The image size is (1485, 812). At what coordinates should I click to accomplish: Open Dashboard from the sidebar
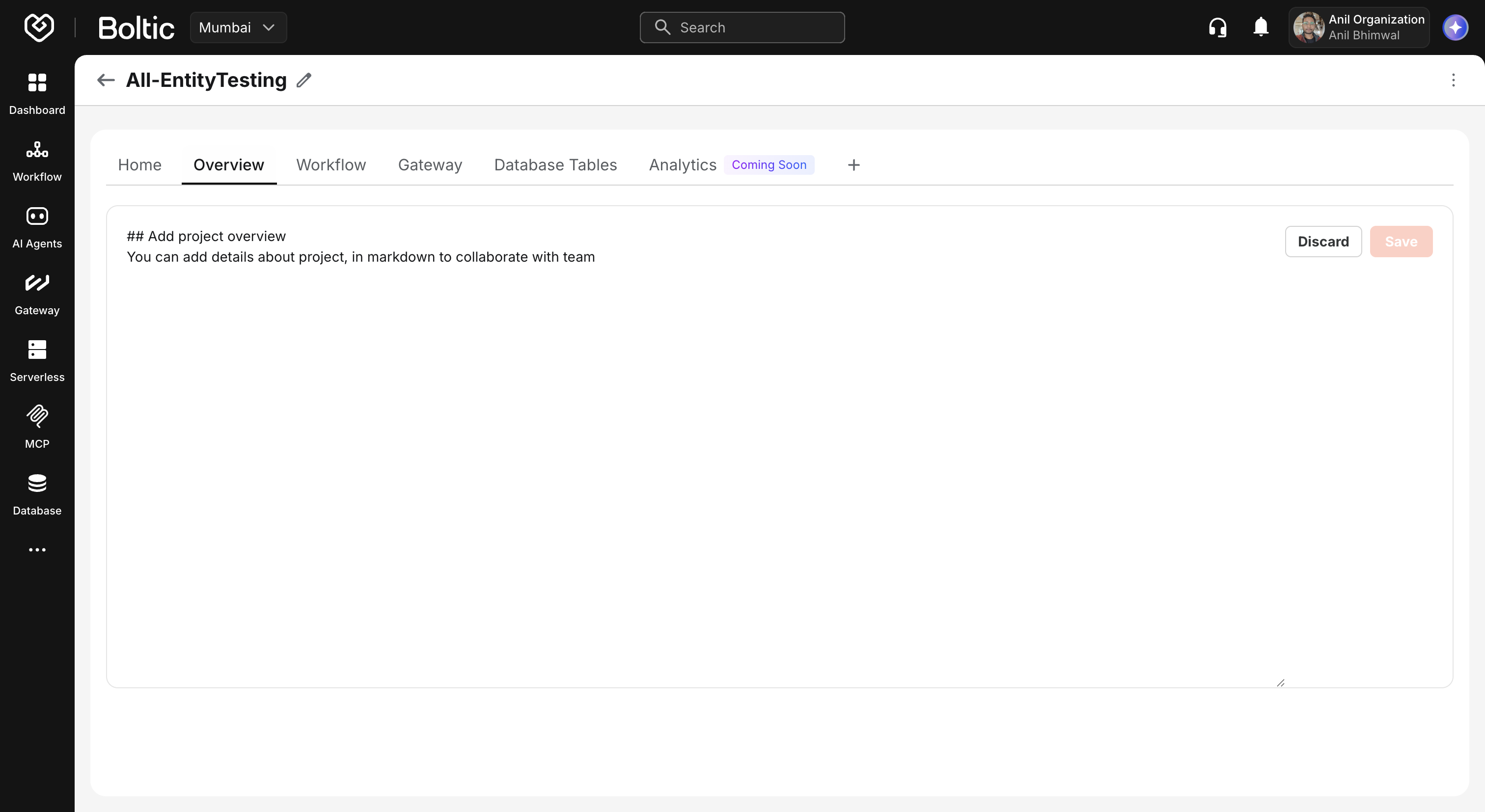pyautogui.click(x=37, y=94)
